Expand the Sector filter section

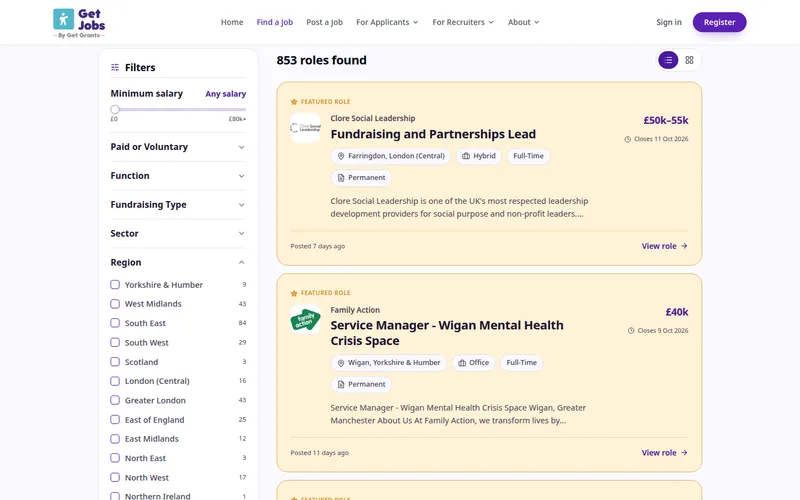coord(178,233)
